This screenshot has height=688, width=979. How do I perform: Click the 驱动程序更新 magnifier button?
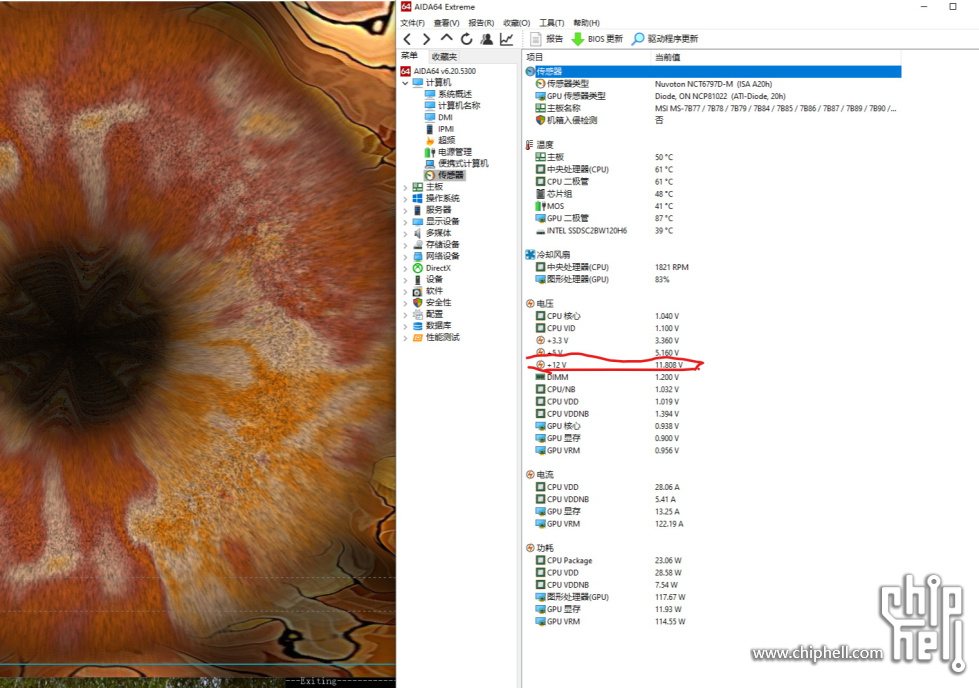665,39
